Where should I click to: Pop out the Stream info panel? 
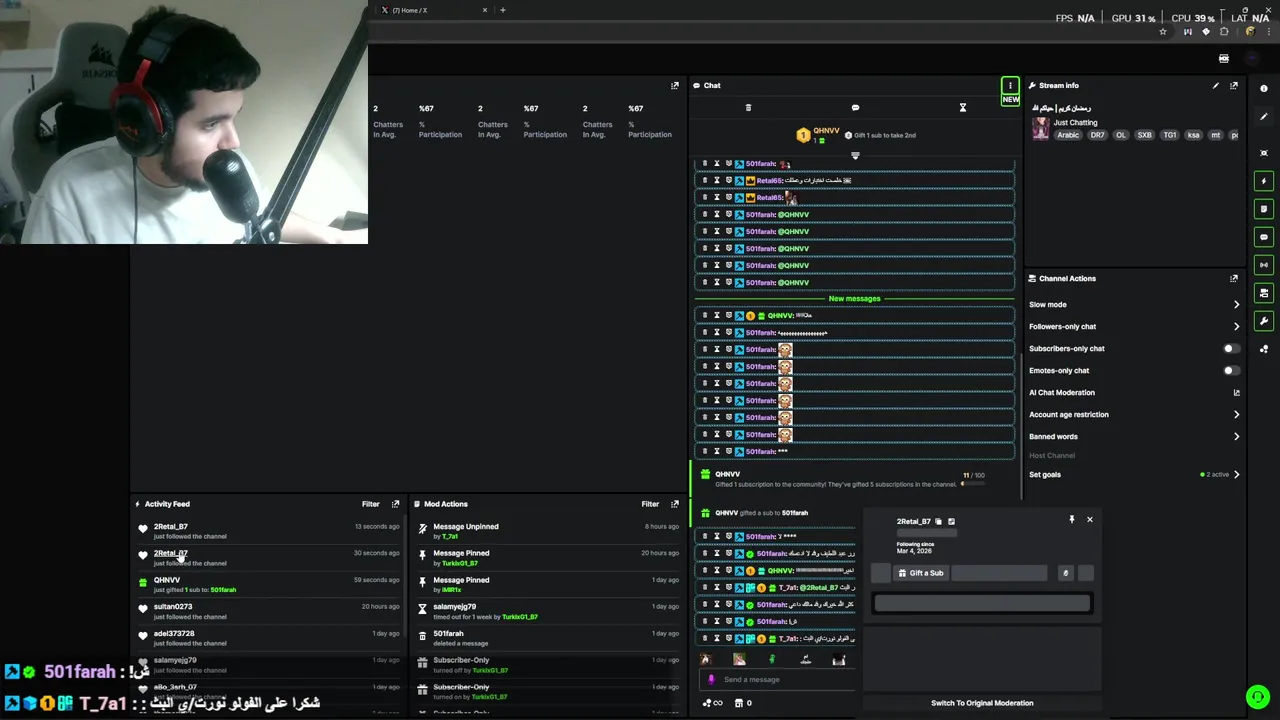point(1234,86)
